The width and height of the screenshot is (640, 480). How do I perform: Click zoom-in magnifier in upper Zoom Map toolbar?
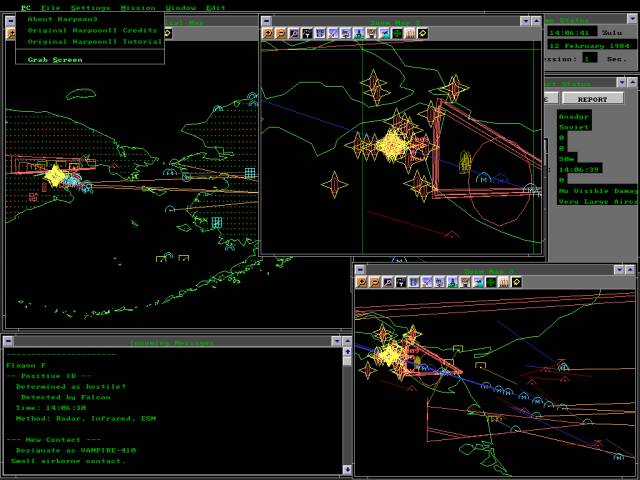268,33
